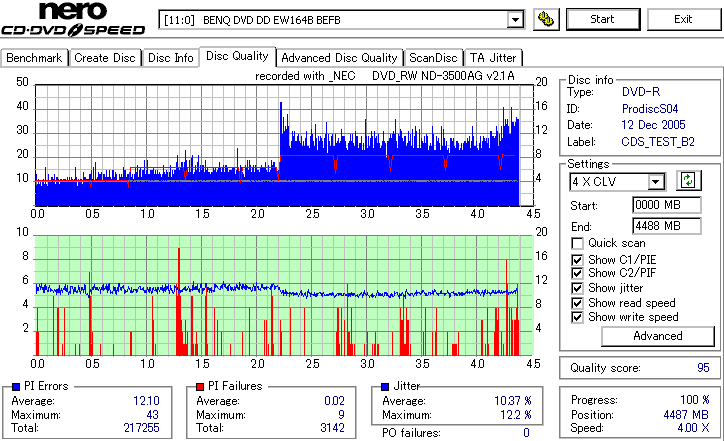This screenshot has height=441, width=724.
Task: Toggle Show read speed checkbox
Action: click(577, 303)
